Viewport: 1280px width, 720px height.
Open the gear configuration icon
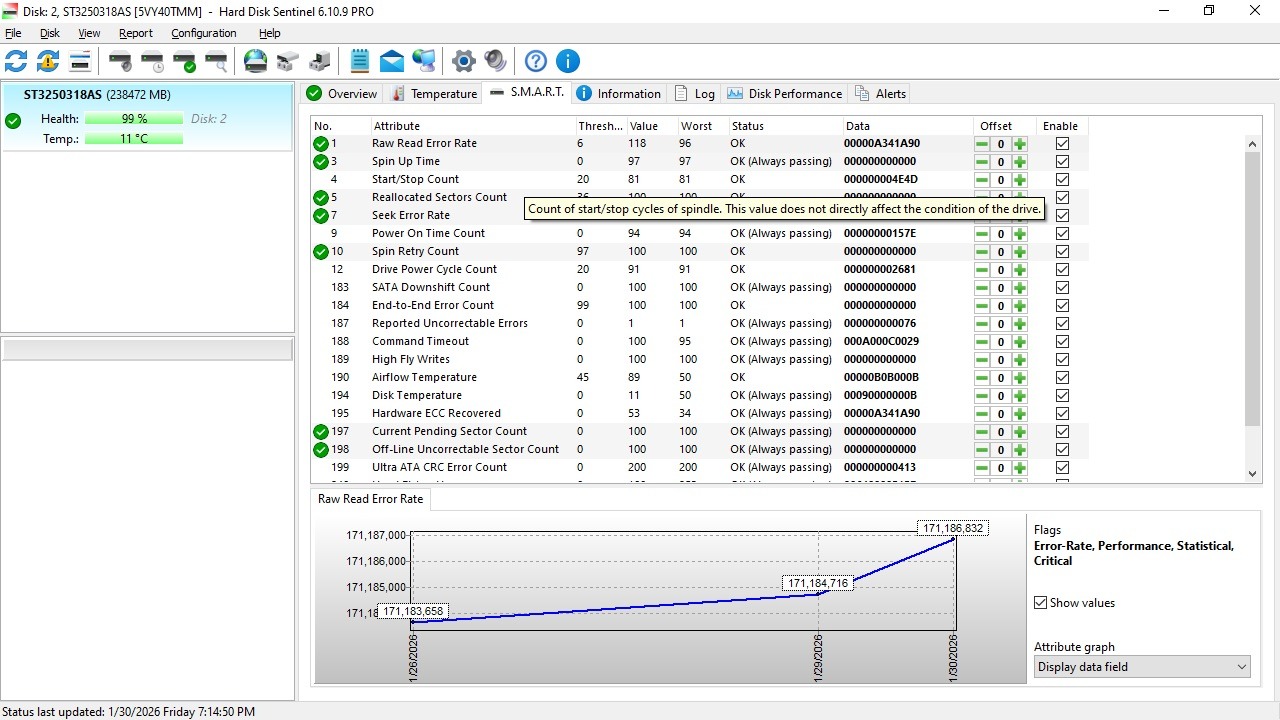click(463, 61)
